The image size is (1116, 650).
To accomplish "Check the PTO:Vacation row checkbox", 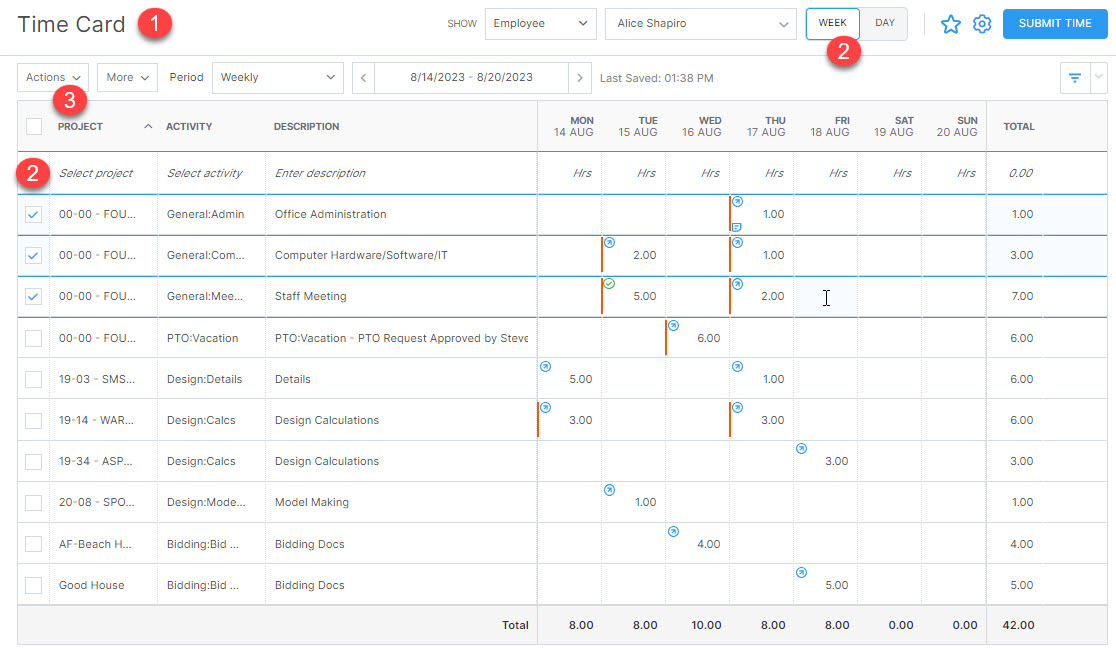I will (x=32, y=337).
